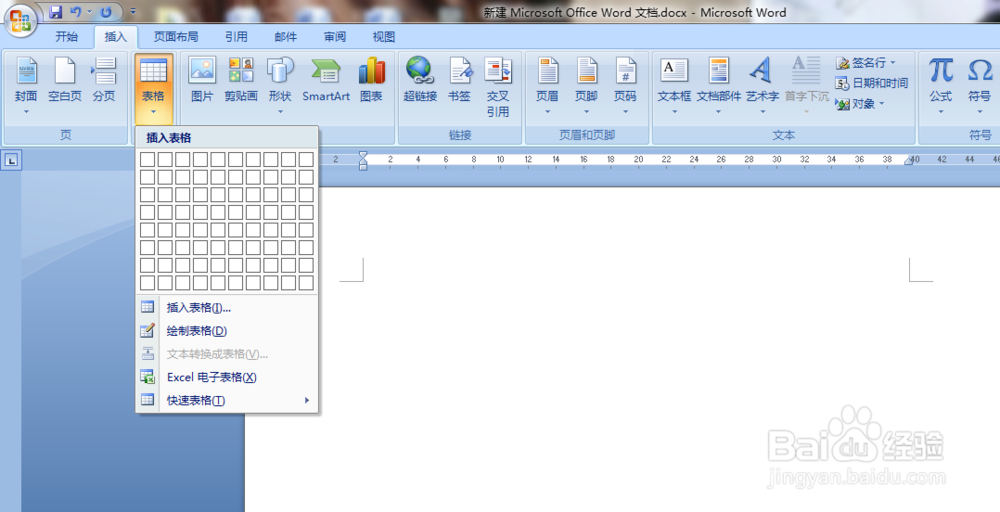Open 文档部件 quick parts menu
Image resolution: width=1000 pixels, height=512 pixels.
click(x=719, y=86)
